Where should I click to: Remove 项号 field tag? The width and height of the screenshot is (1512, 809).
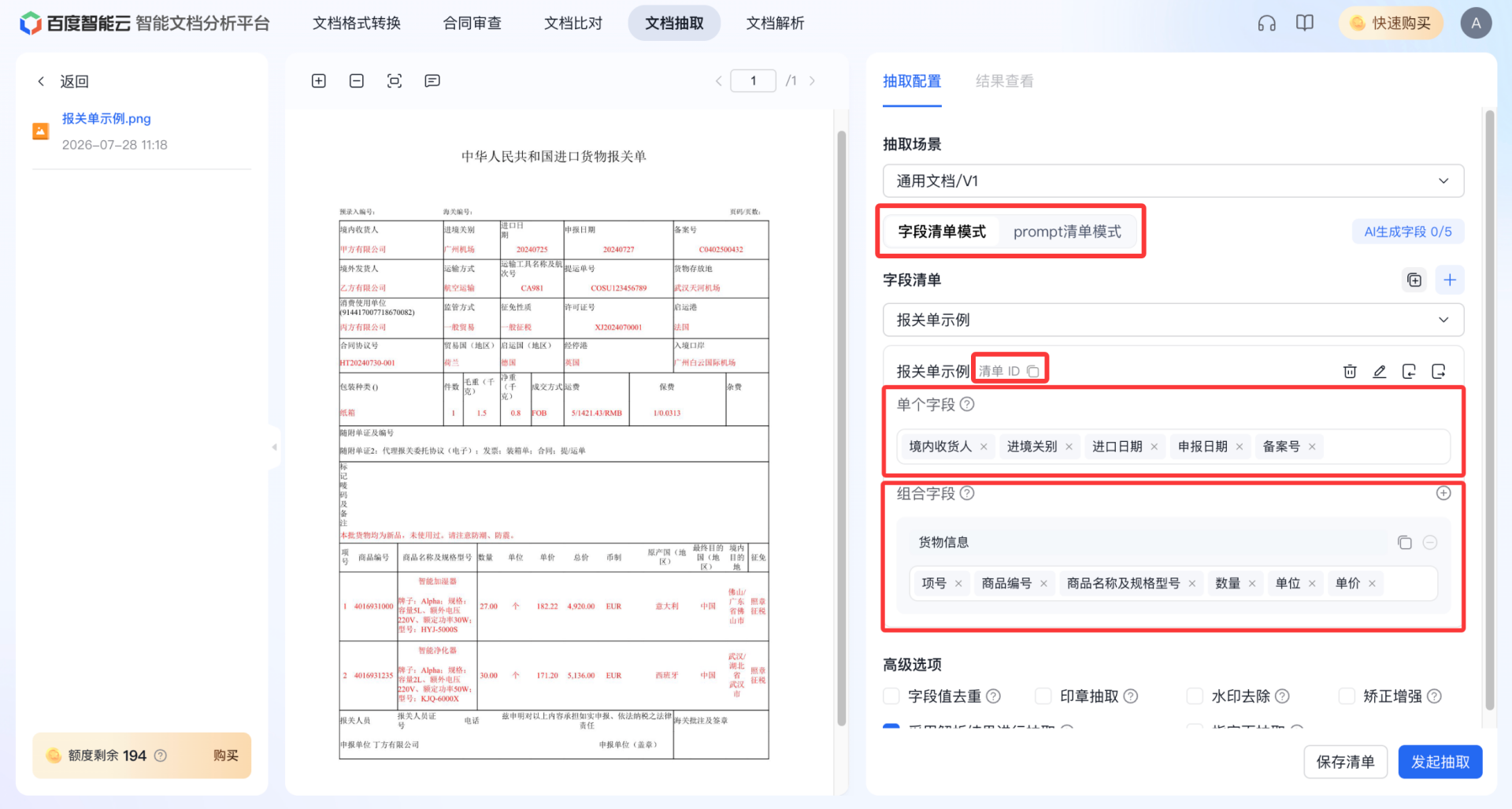[958, 584]
